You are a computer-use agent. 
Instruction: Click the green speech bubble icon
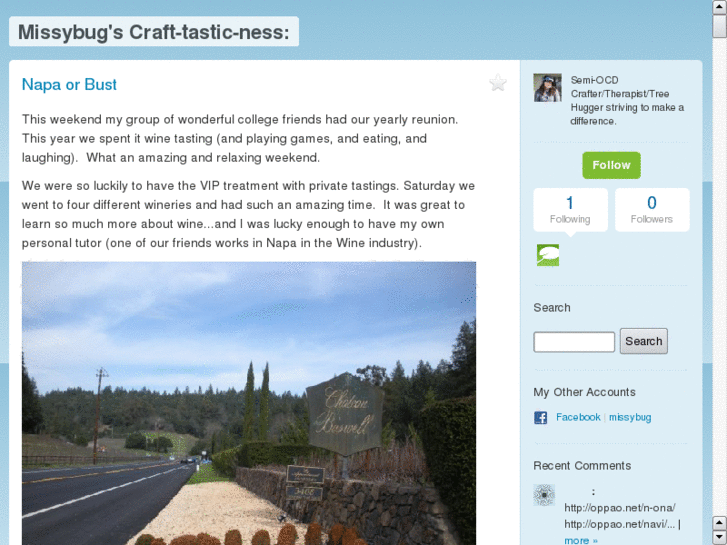tap(548, 255)
